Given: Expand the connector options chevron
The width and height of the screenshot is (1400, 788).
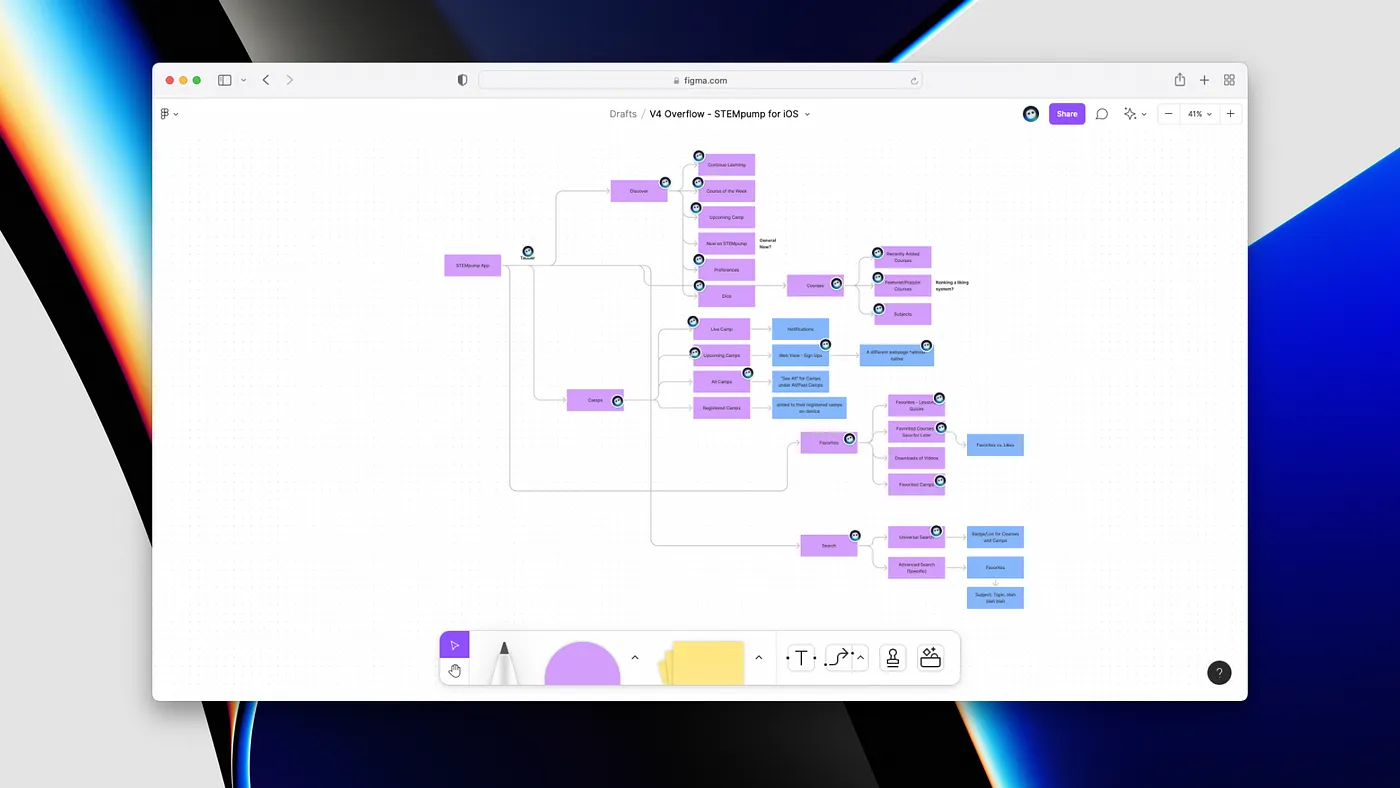Looking at the screenshot, I should (860, 657).
